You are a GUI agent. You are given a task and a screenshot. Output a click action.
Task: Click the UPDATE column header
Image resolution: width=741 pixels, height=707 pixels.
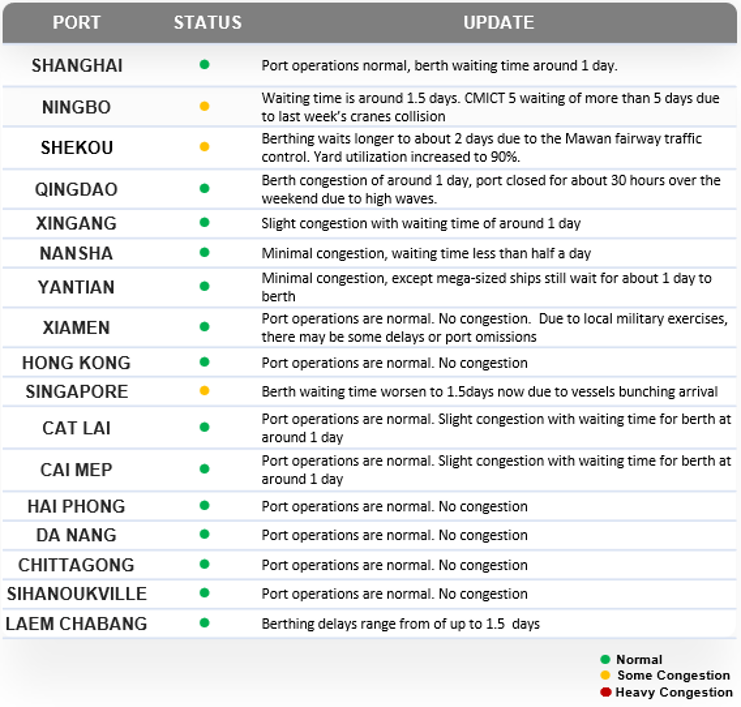[x=499, y=22]
